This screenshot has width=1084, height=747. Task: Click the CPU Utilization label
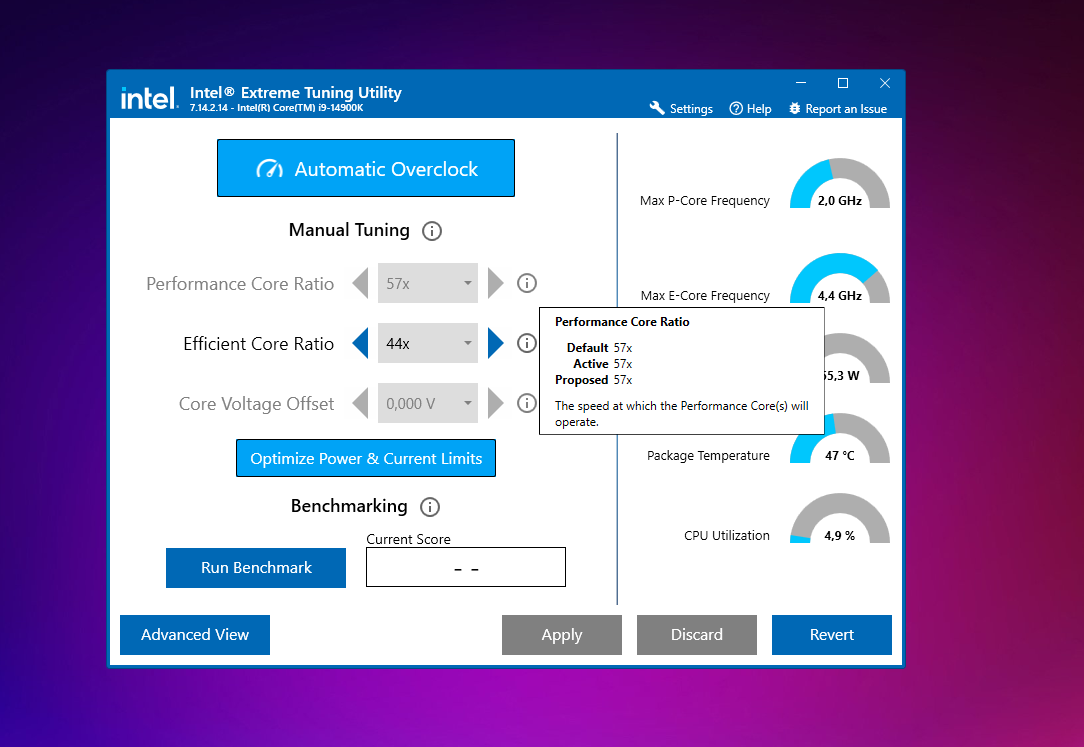pyautogui.click(x=727, y=536)
